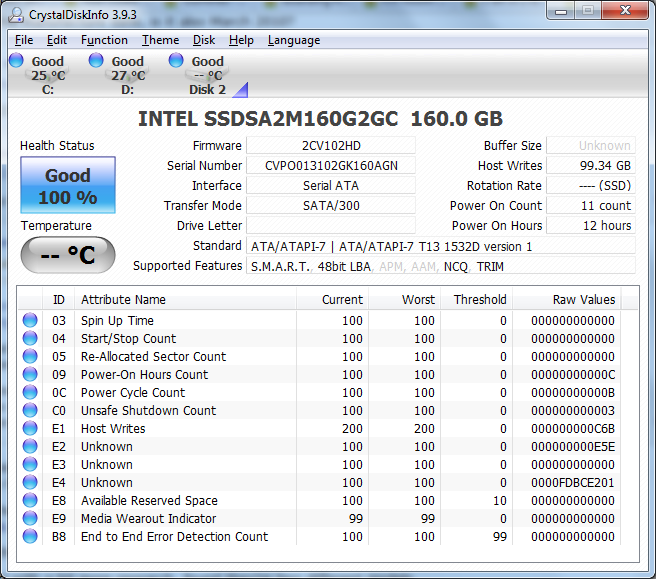
Task: Click the status orb for attribute E2
Action: tap(30, 446)
